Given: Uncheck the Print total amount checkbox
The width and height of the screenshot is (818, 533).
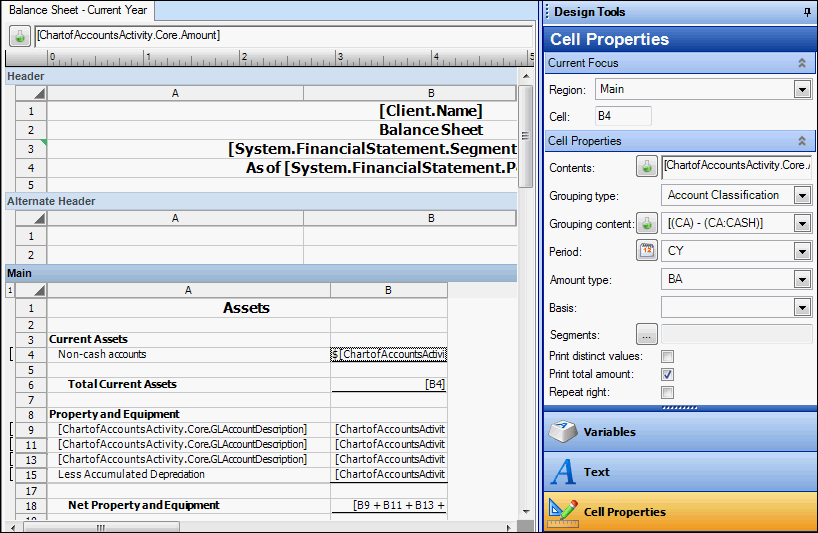Looking at the screenshot, I should pos(667,374).
